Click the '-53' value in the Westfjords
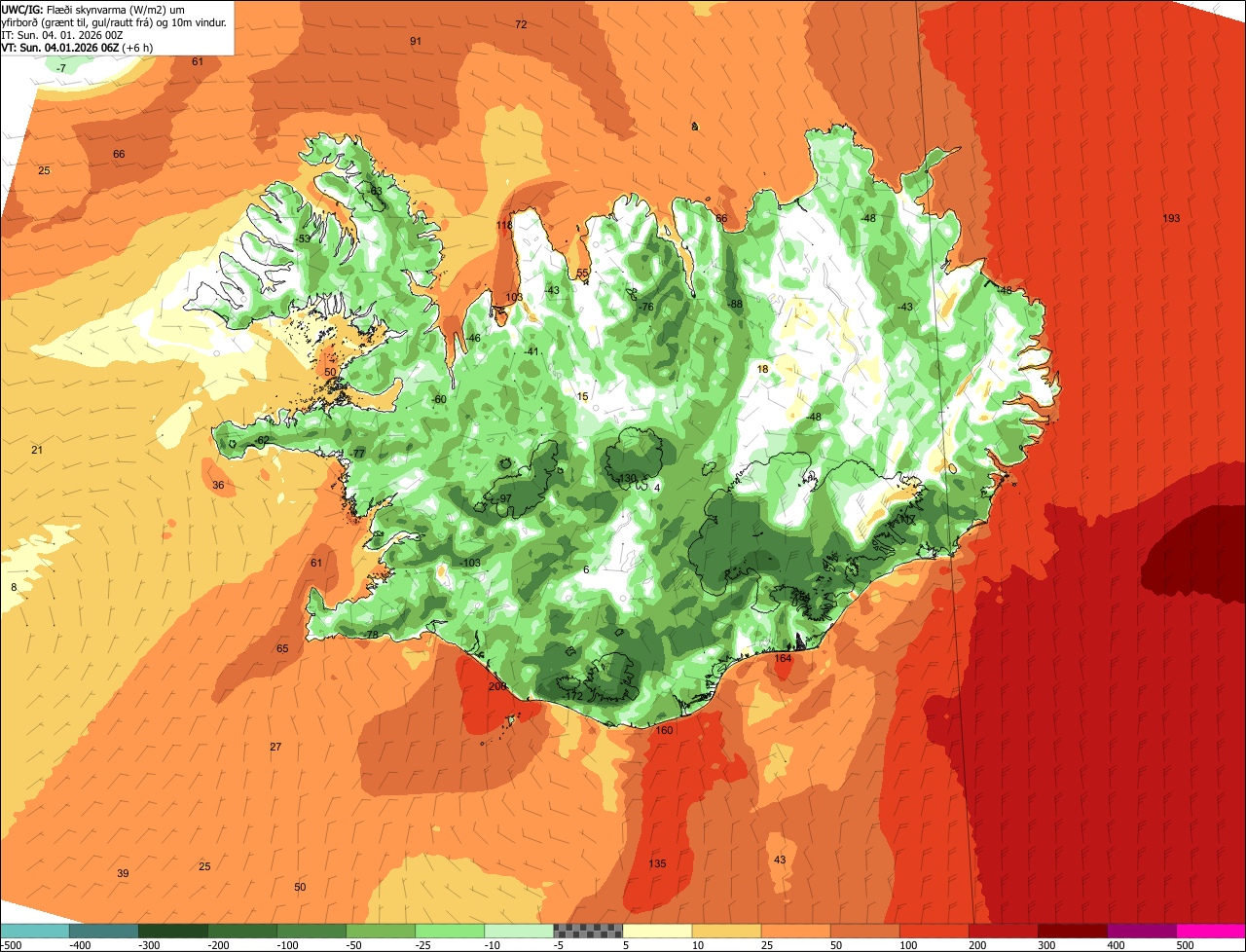This screenshot has height=952, width=1246. (303, 238)
